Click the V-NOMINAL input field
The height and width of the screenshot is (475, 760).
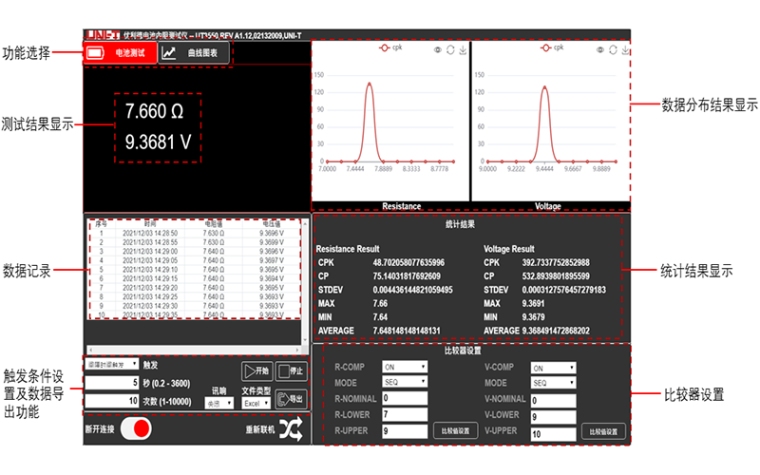554,400
